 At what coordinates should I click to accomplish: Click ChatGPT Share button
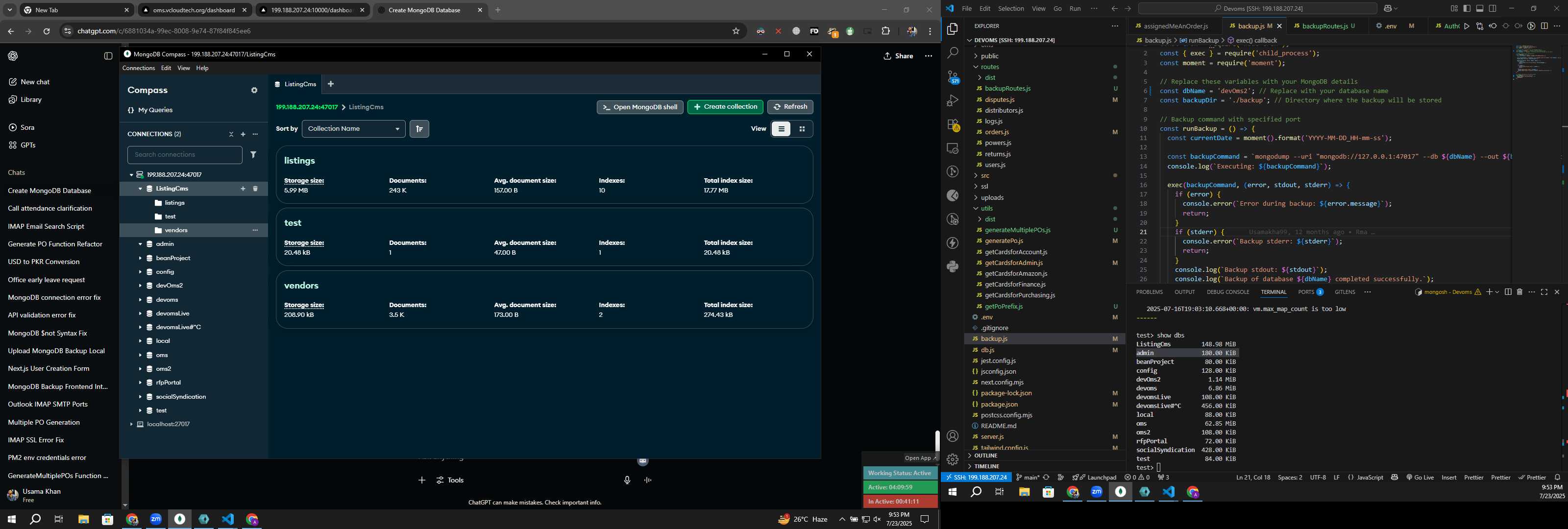point(899,56)
